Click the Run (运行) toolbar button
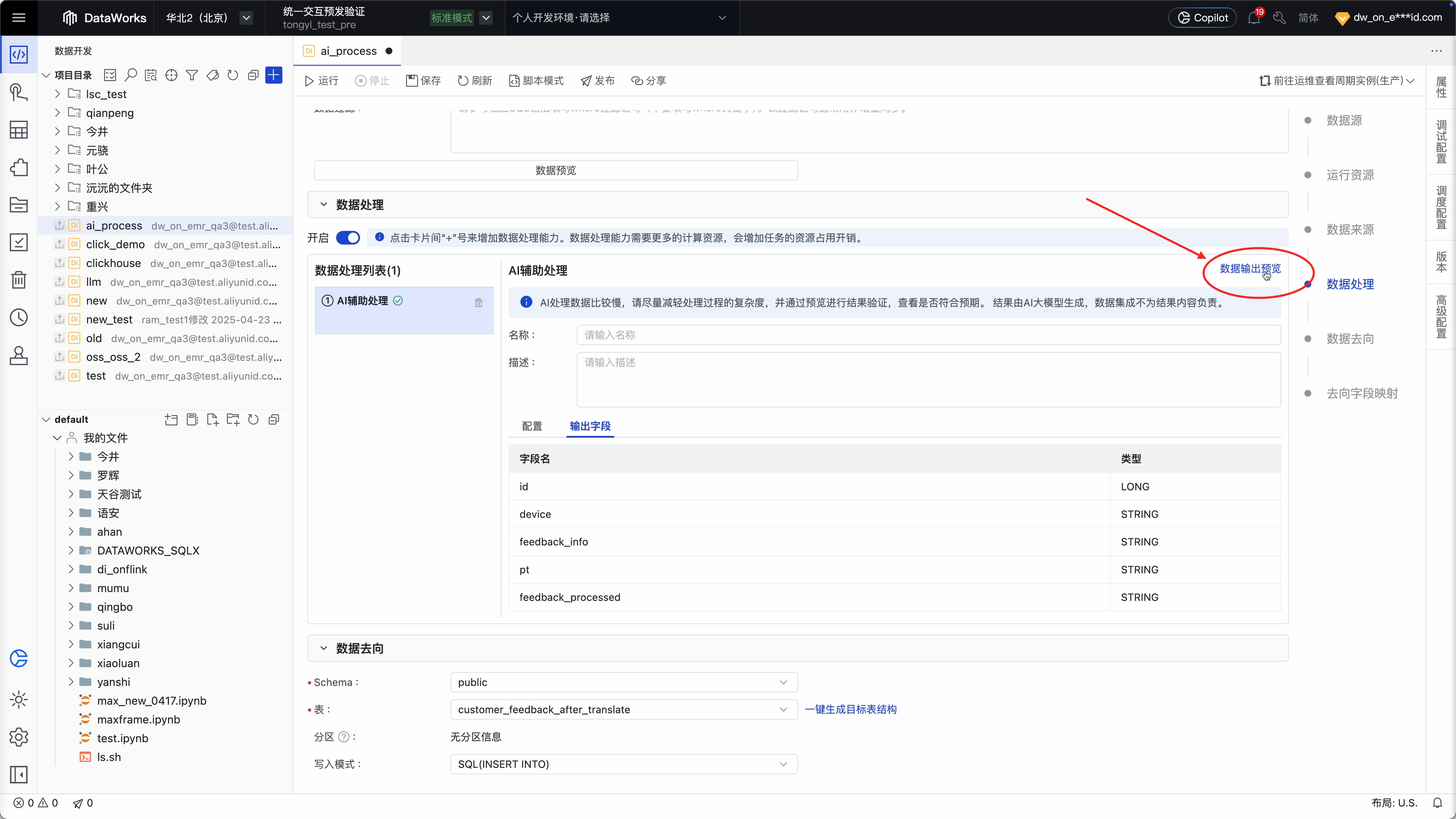This screenshot has height=819, width=1456. (321, 81)
